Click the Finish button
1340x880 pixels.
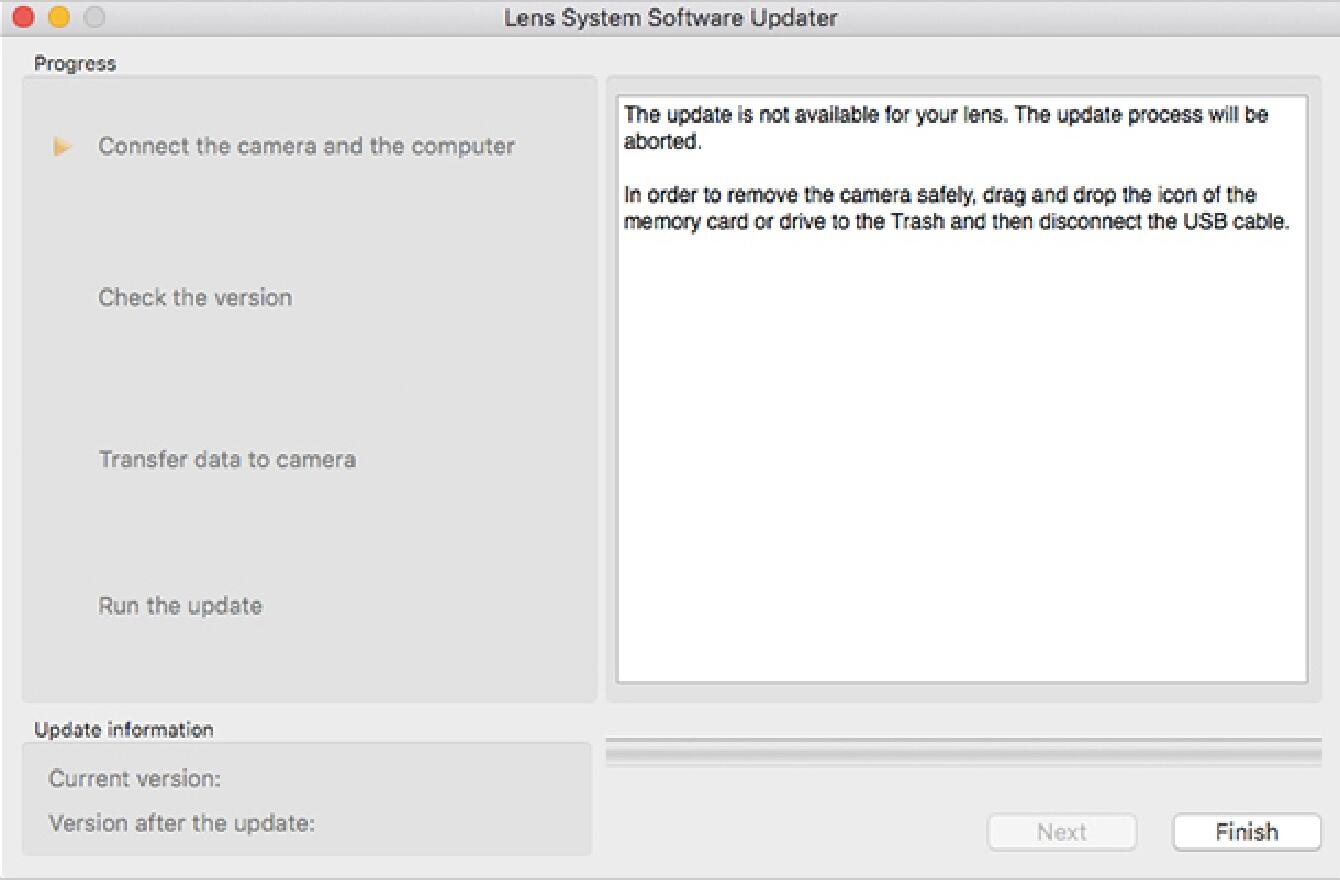tap(1246, 832)
